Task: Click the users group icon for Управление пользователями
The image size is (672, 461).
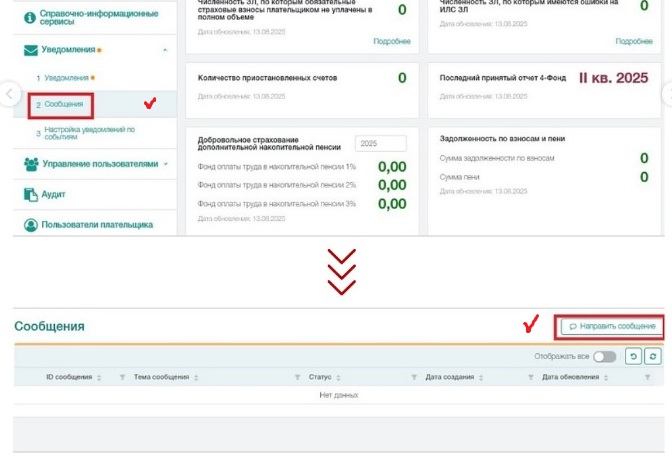Action: [x=29, y=163]
